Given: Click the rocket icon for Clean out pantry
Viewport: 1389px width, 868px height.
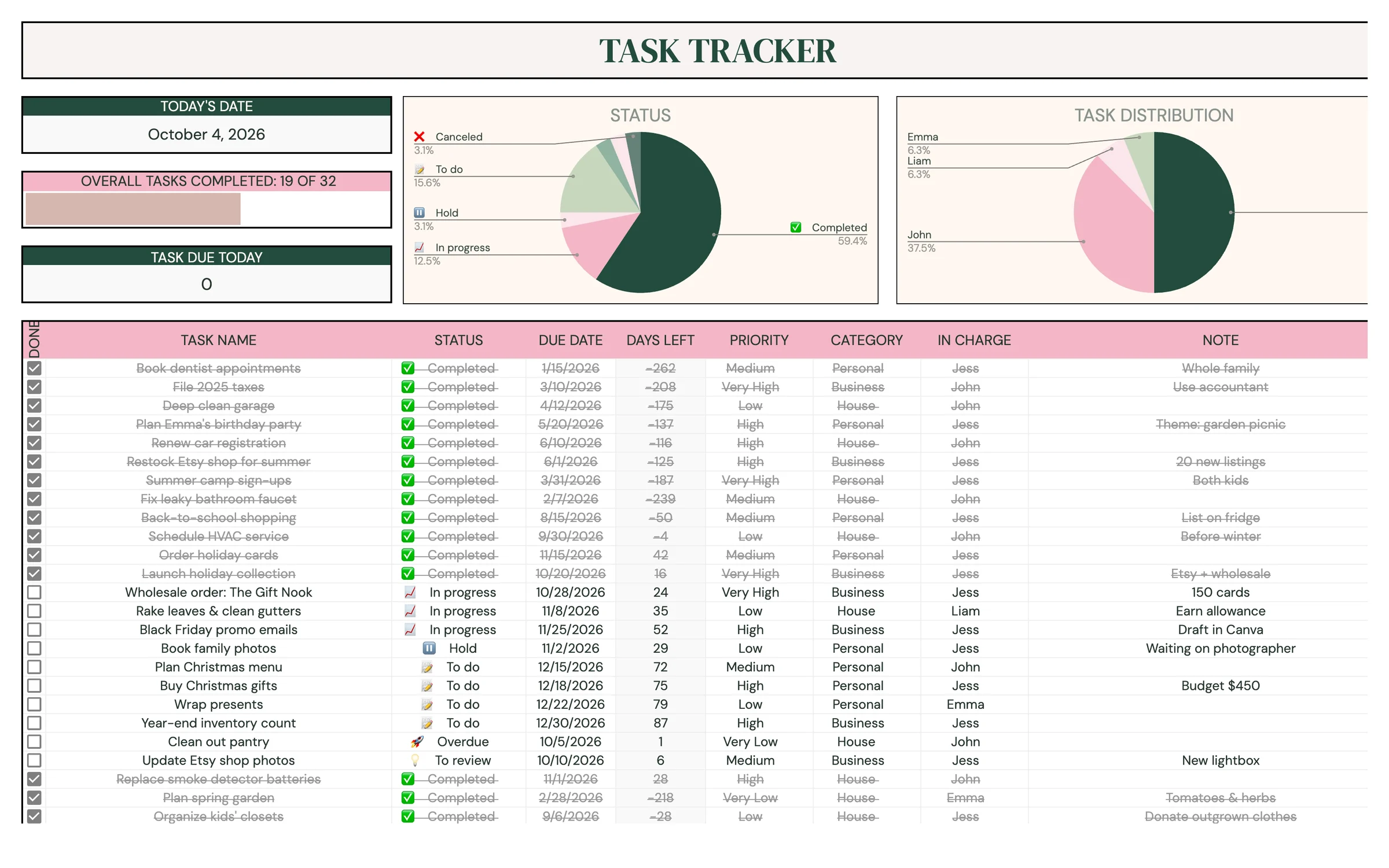Looking at the screenshot, I should click(417, 741).
